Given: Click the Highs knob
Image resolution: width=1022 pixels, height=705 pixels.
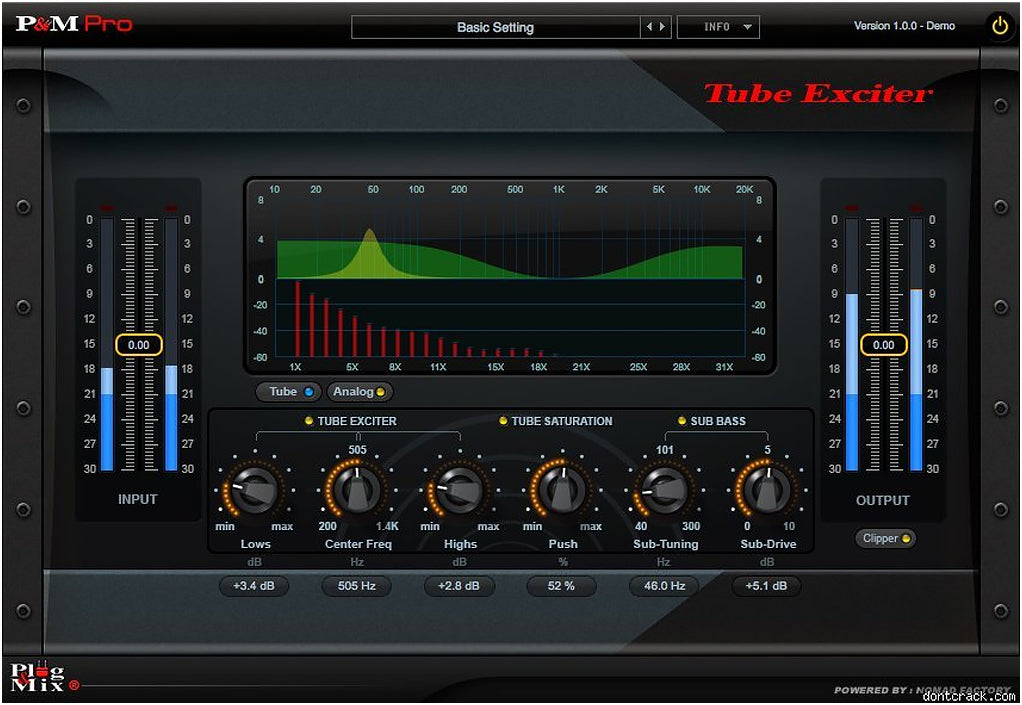Looking at the screenshot, I should [460, 490].
